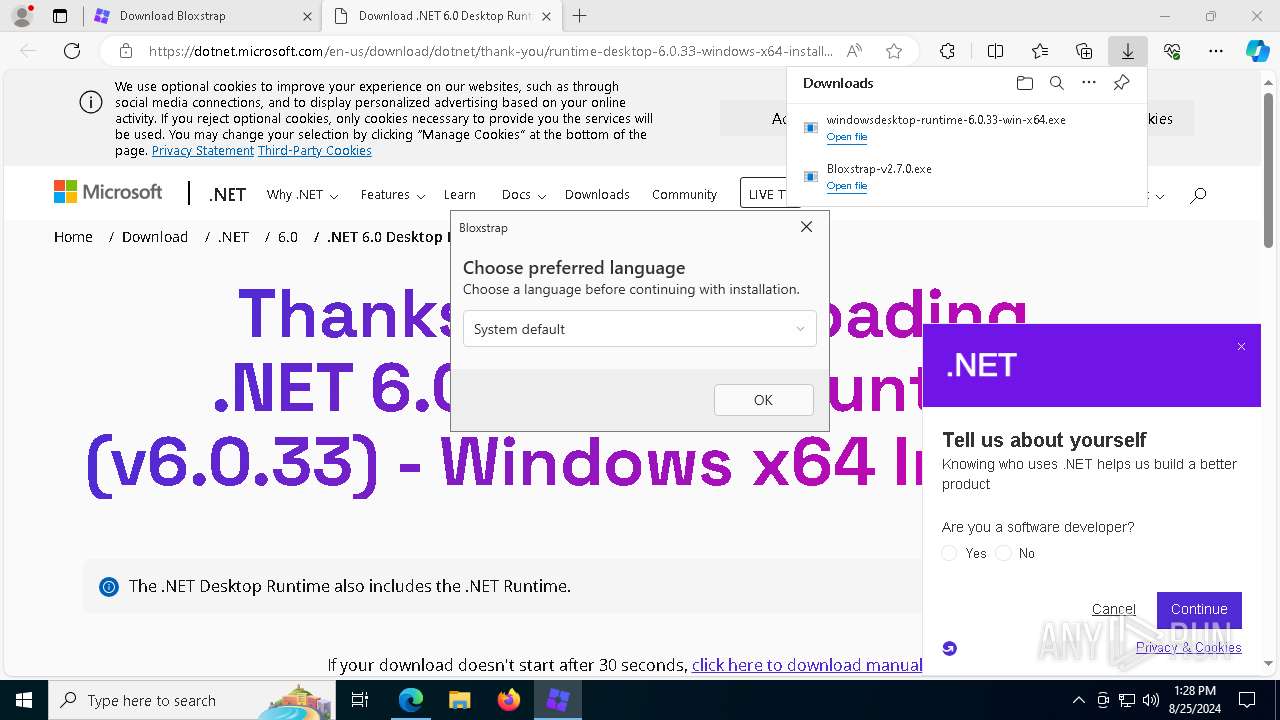The width and height of the screenshot is (1280, 720).
Task: Open more options in Downloads panel
Action: [x=1089, y=83]
